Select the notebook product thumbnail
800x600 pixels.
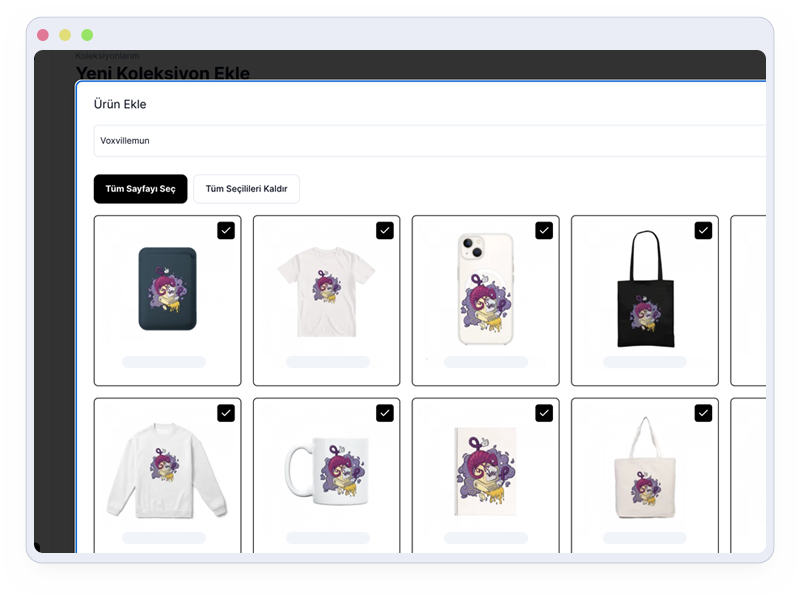point(485,471)
